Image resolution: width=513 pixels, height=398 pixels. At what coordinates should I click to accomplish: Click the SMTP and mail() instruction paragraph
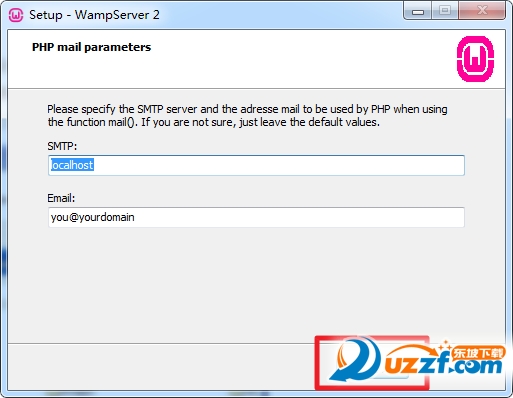[x=247, y=116]
